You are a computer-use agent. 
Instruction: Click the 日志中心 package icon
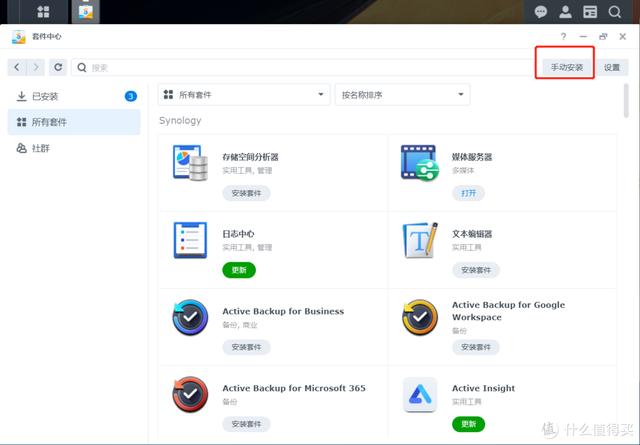(190, 240)
